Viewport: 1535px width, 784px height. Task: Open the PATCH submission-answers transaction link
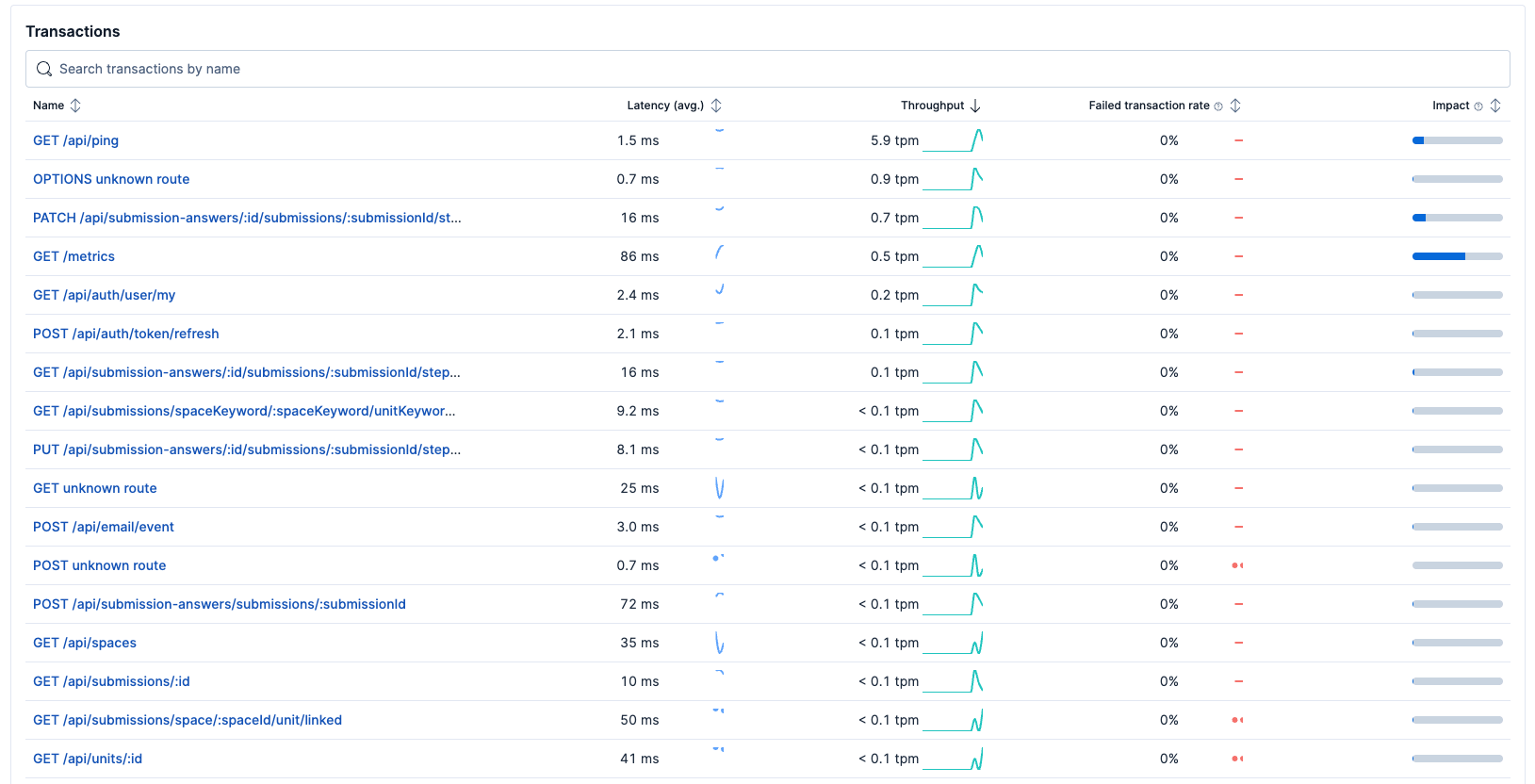click(x=247, y=218)
